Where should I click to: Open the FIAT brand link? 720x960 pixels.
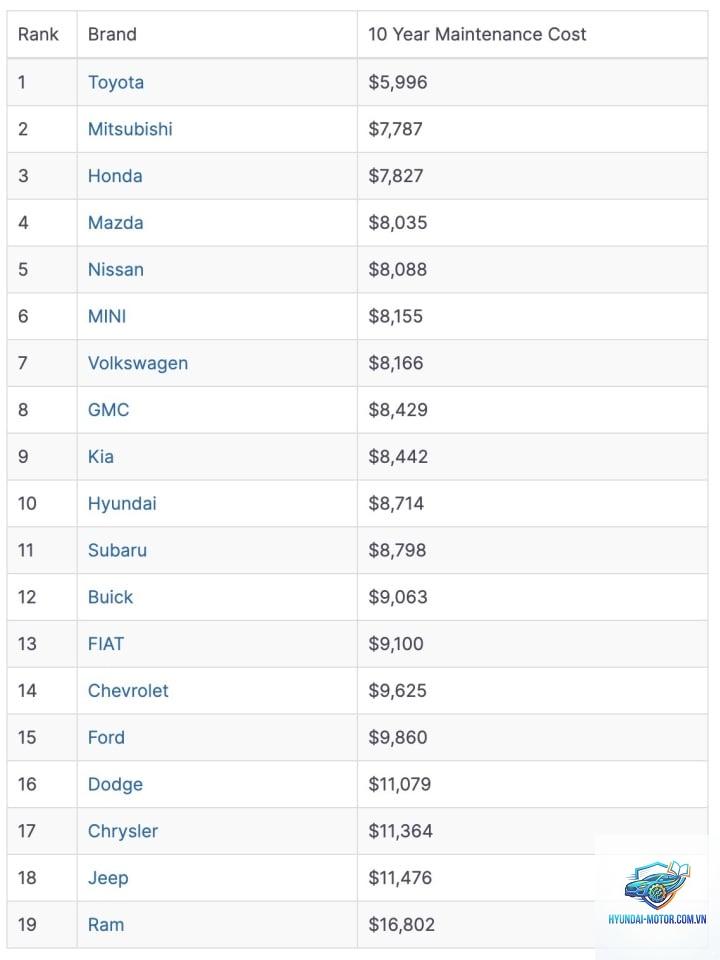click(x=106, y=643)
